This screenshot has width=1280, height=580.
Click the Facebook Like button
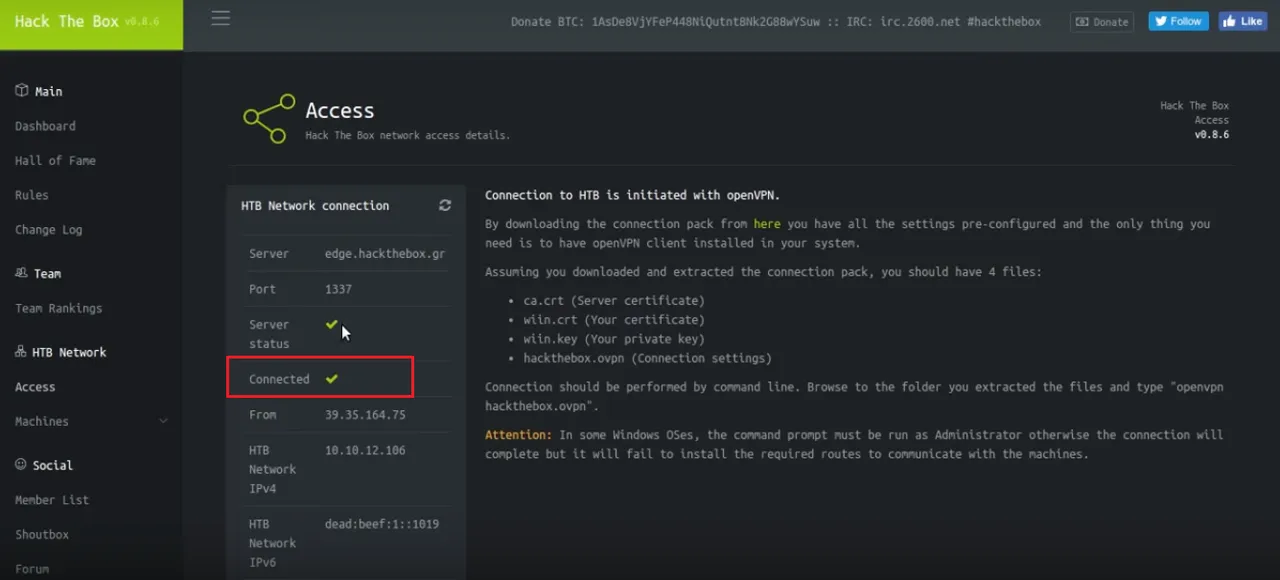pyautogui.click(x=1243, y=21)
